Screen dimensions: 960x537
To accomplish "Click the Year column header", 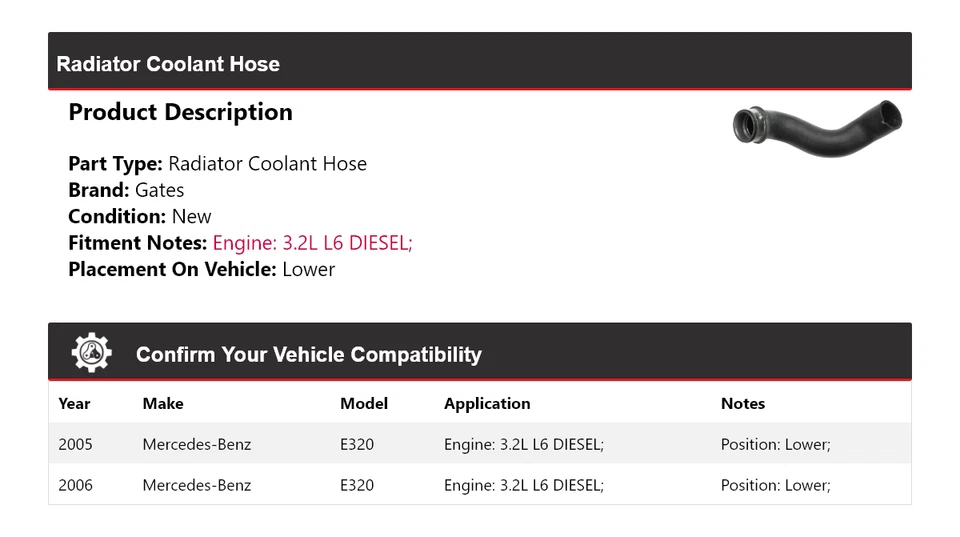I will 74,404.
